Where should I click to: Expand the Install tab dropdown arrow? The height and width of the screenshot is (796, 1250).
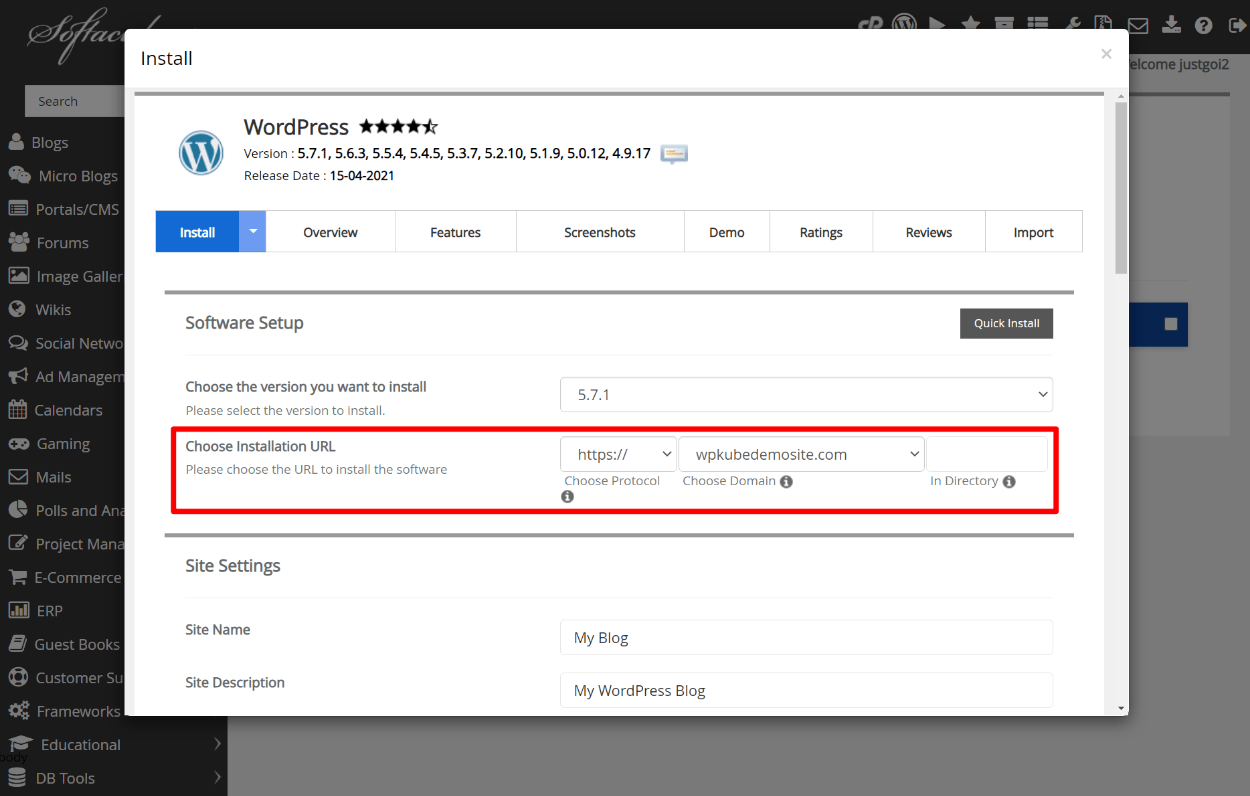[x=253, y=231]
